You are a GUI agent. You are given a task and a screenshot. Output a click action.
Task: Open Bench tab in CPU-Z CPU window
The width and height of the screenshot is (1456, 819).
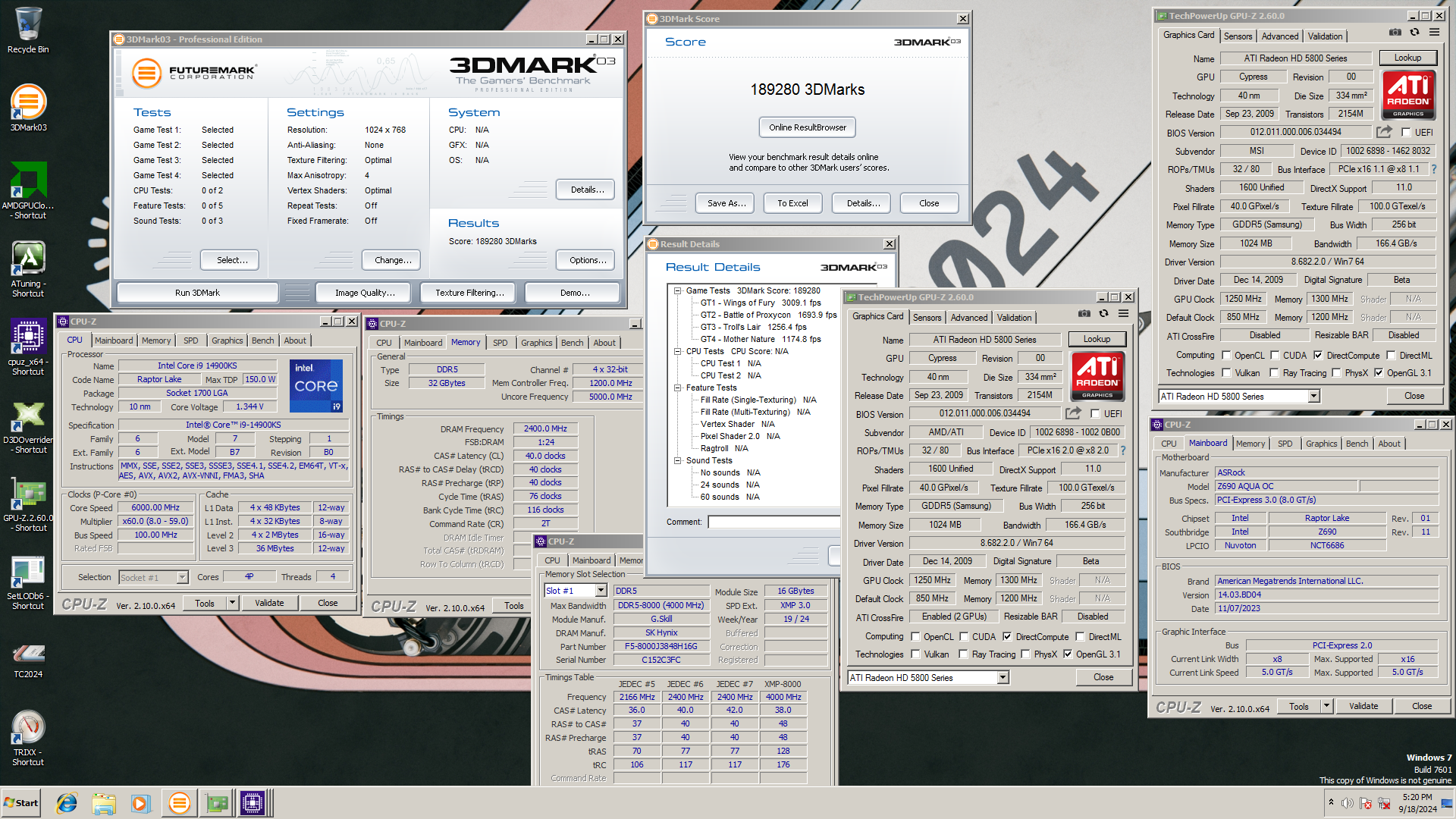[x=262, y=340]
